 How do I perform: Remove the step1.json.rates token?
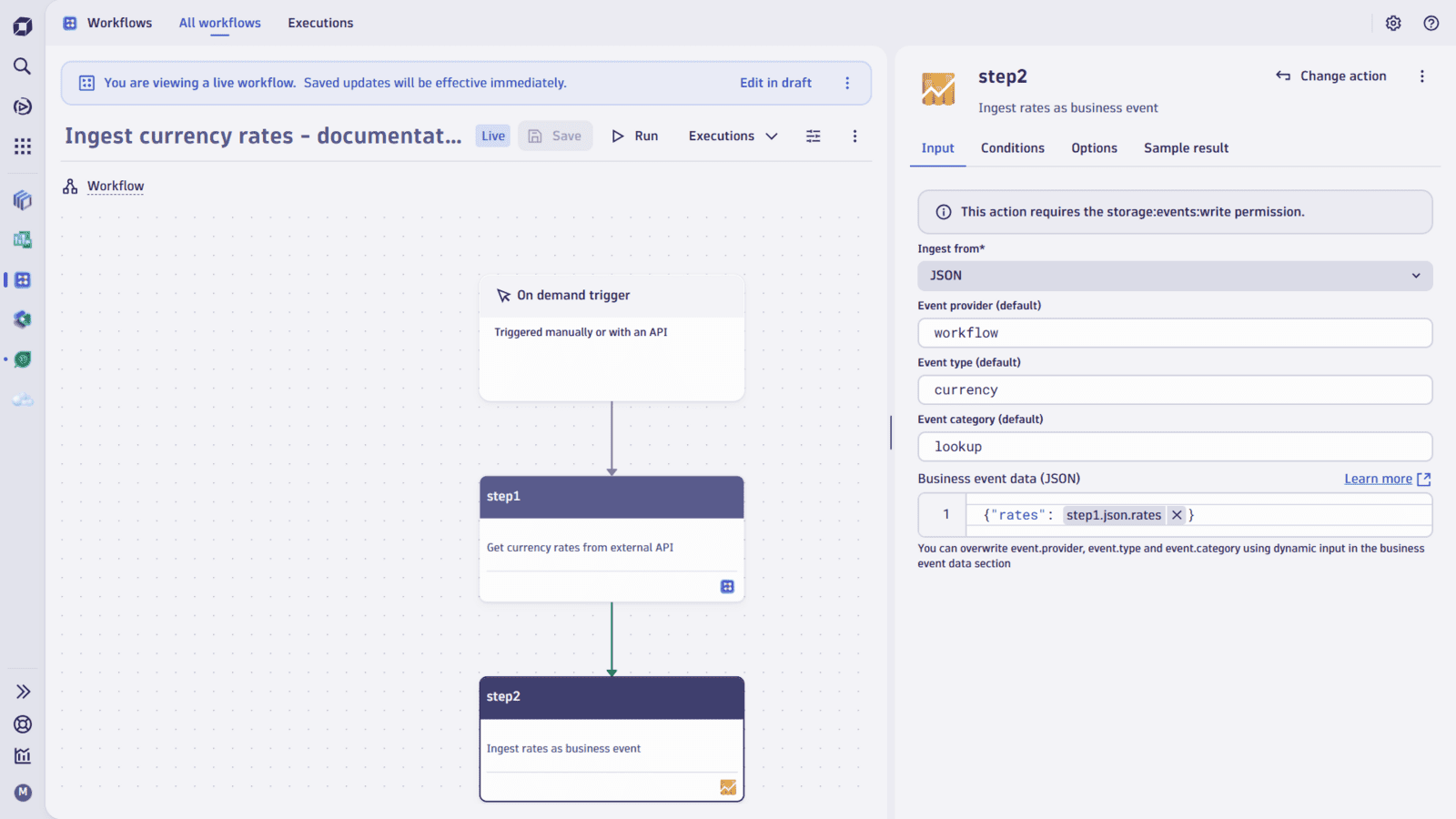1176,514
